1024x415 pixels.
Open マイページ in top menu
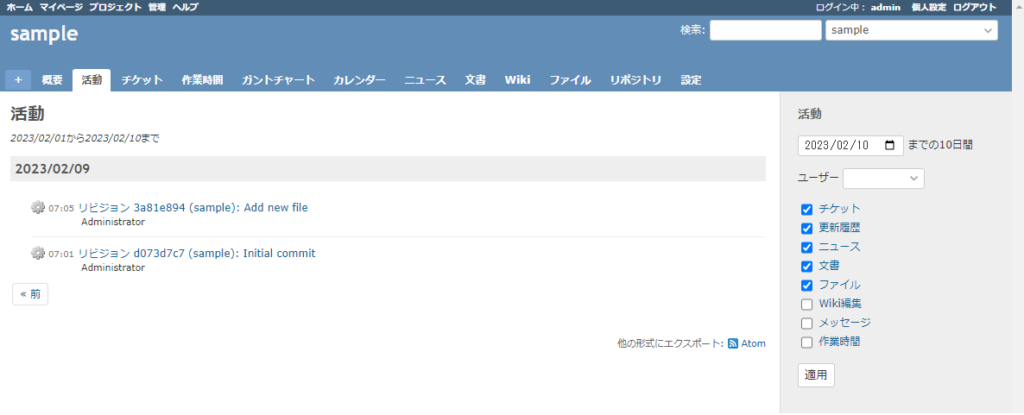coord(61,7)
